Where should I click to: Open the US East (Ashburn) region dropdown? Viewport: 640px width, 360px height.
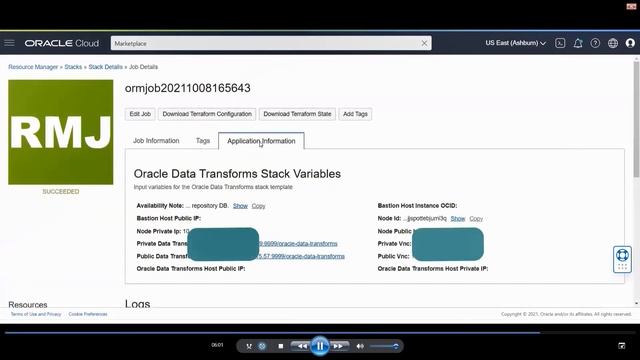pos(516,43)
